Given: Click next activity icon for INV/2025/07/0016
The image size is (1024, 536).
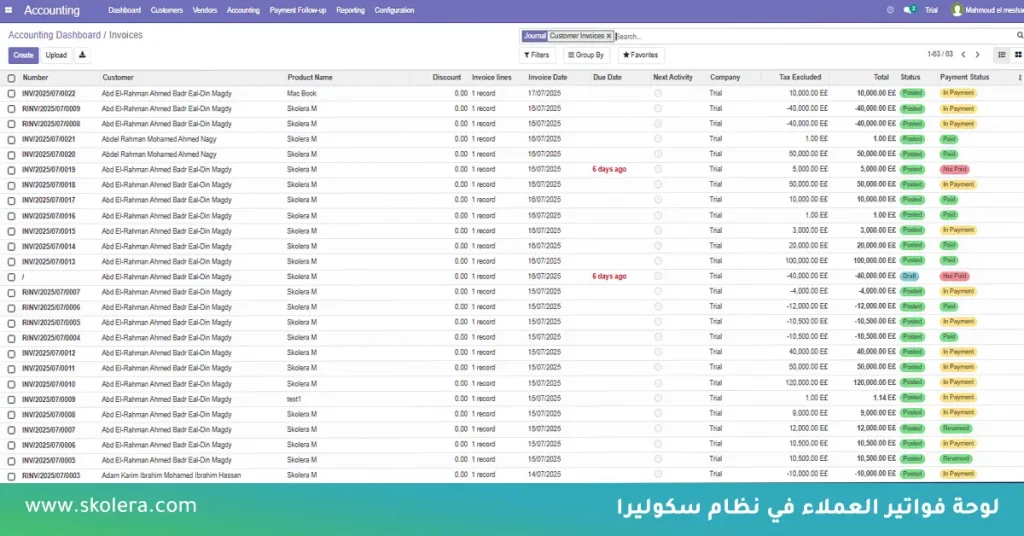Looking at the screenshot, I should [x=658, y=215].
